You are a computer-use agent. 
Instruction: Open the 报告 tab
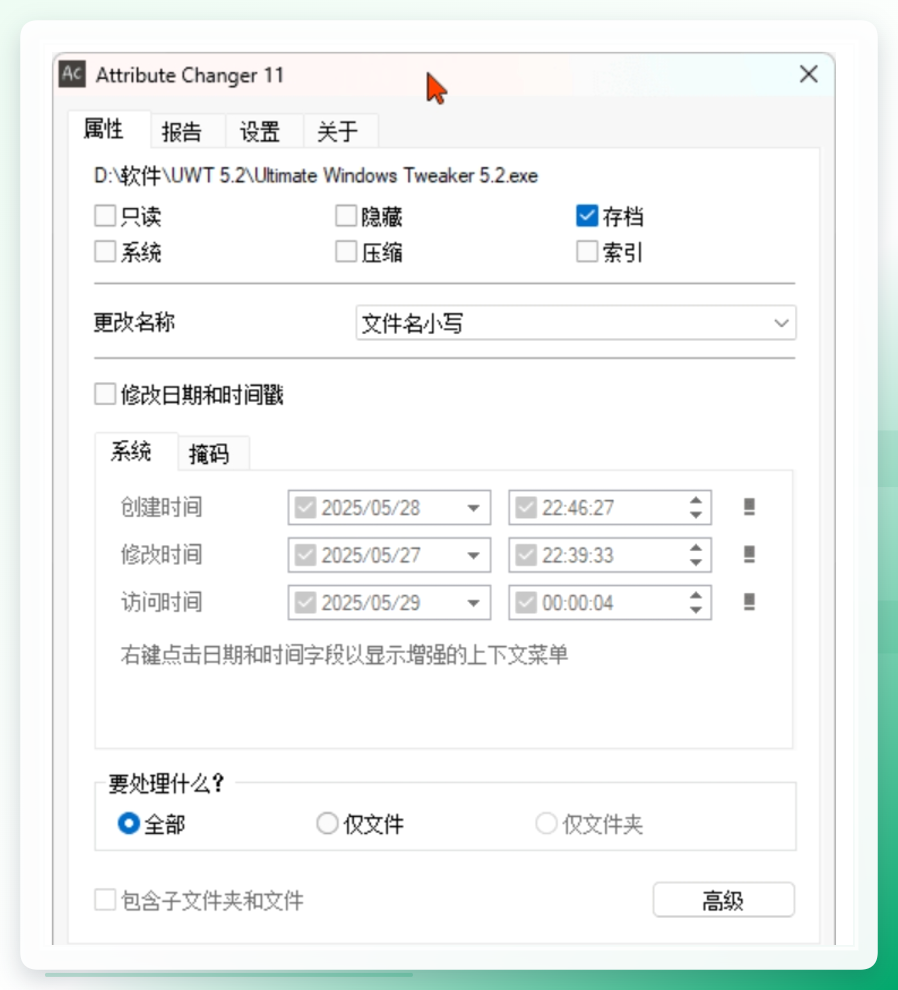(x=188, y=131)
